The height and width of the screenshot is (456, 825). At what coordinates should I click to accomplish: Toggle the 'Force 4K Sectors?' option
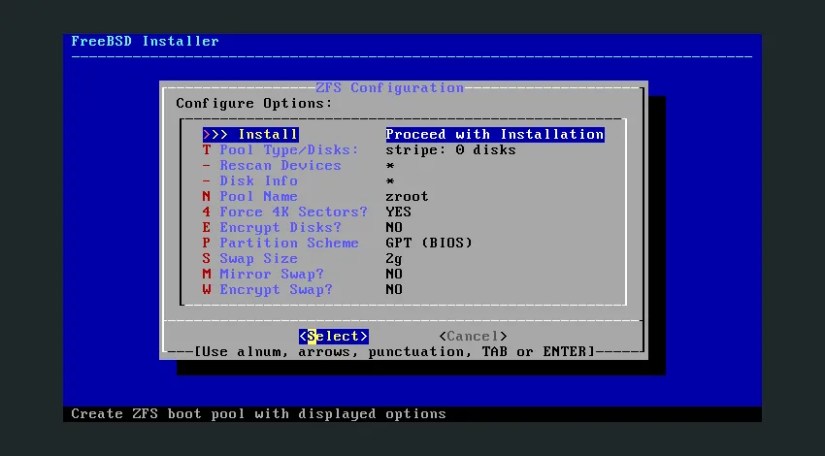coord(285,212)
